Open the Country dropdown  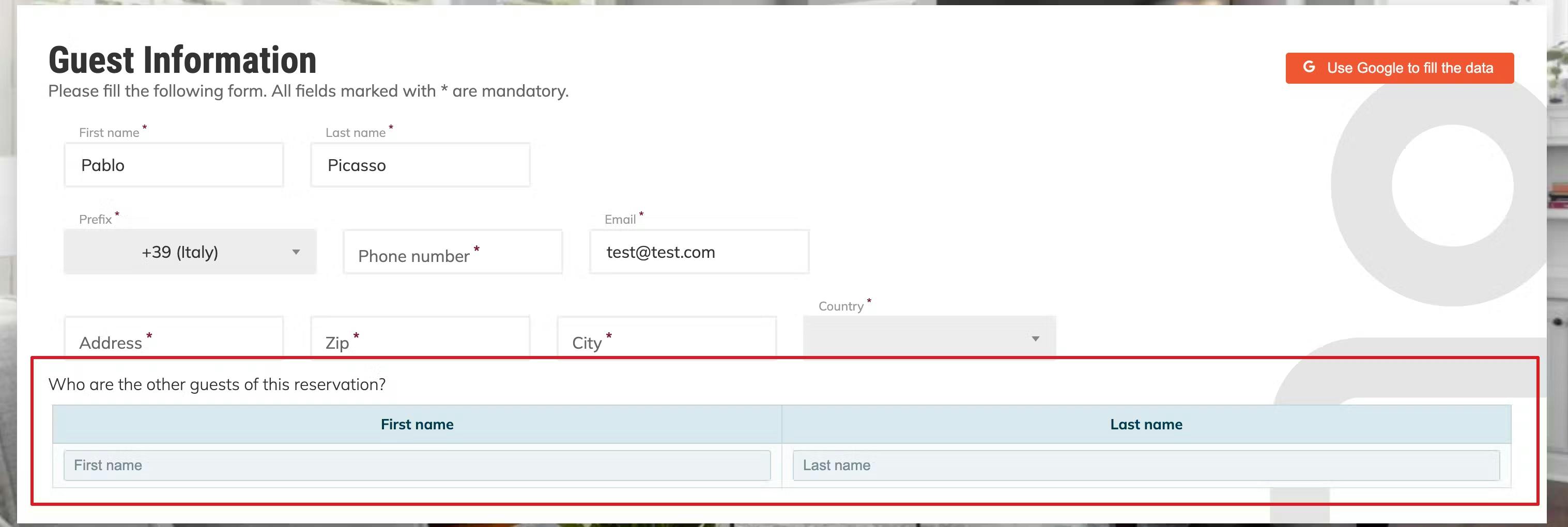pyautogui.click(x=929, y=338)
